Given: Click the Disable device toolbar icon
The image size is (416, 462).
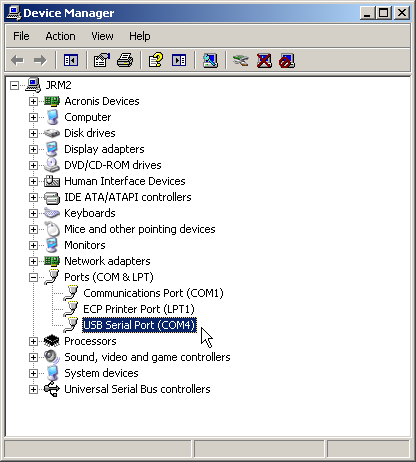Looking at the screenshot, I should point(287,60).
